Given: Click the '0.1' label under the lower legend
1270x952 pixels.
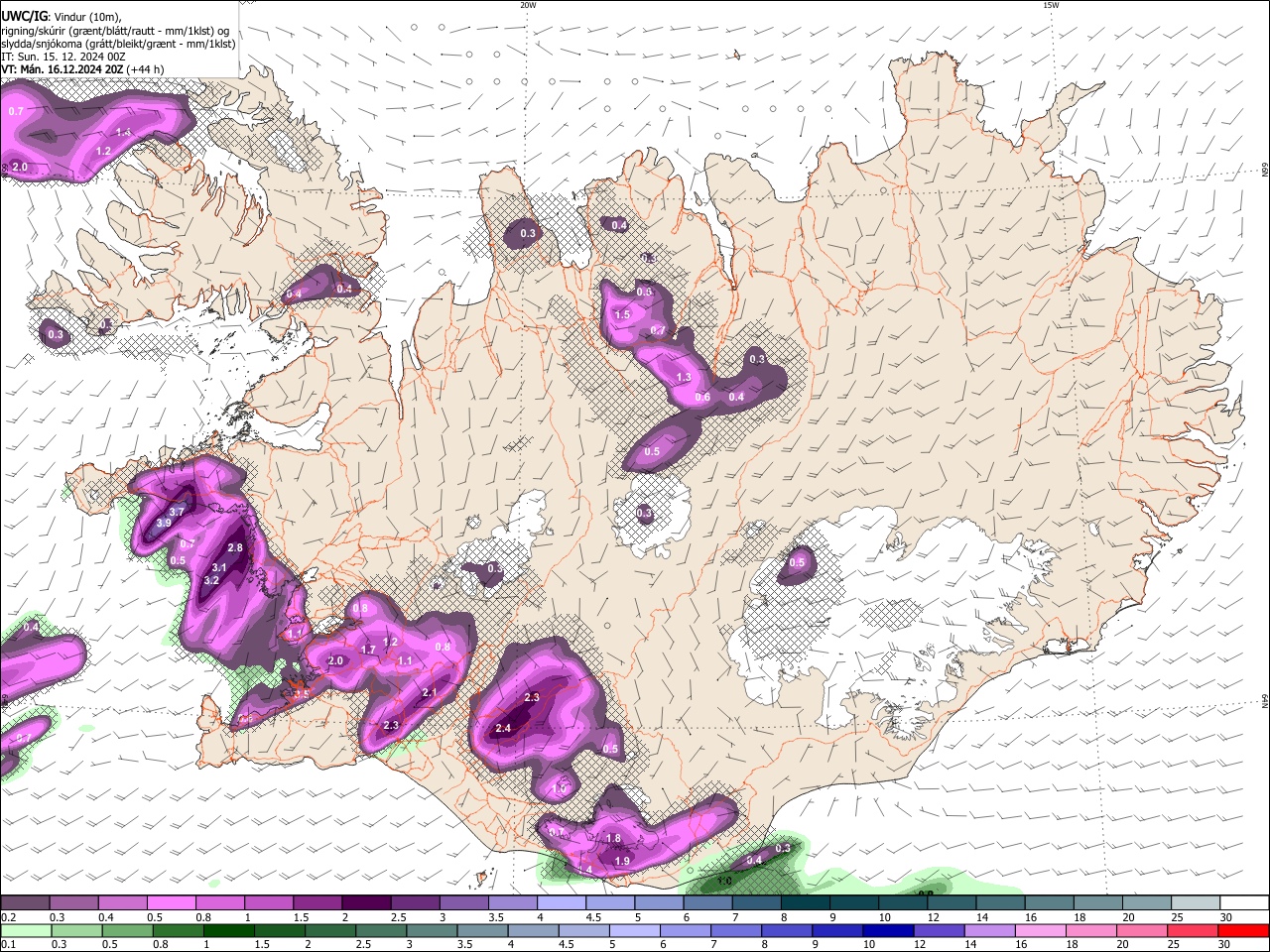Looking at the screenshot, I should click(x=7, y=944).
